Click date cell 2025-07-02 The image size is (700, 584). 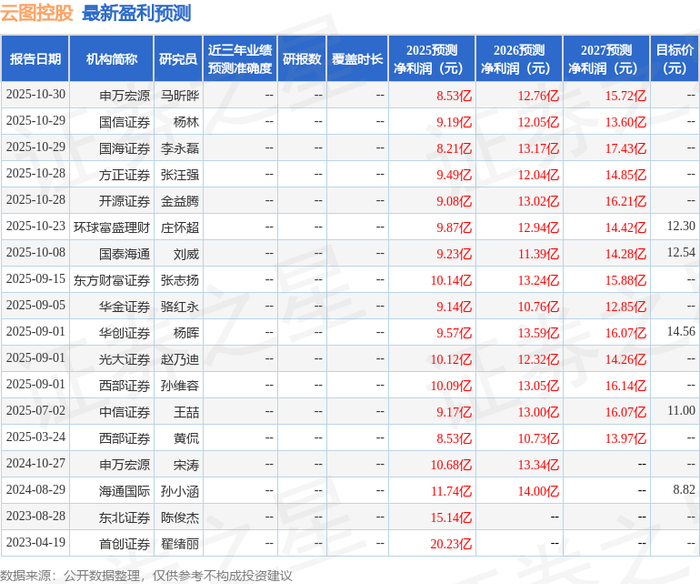pyautogui.click(x=36, y=411)
